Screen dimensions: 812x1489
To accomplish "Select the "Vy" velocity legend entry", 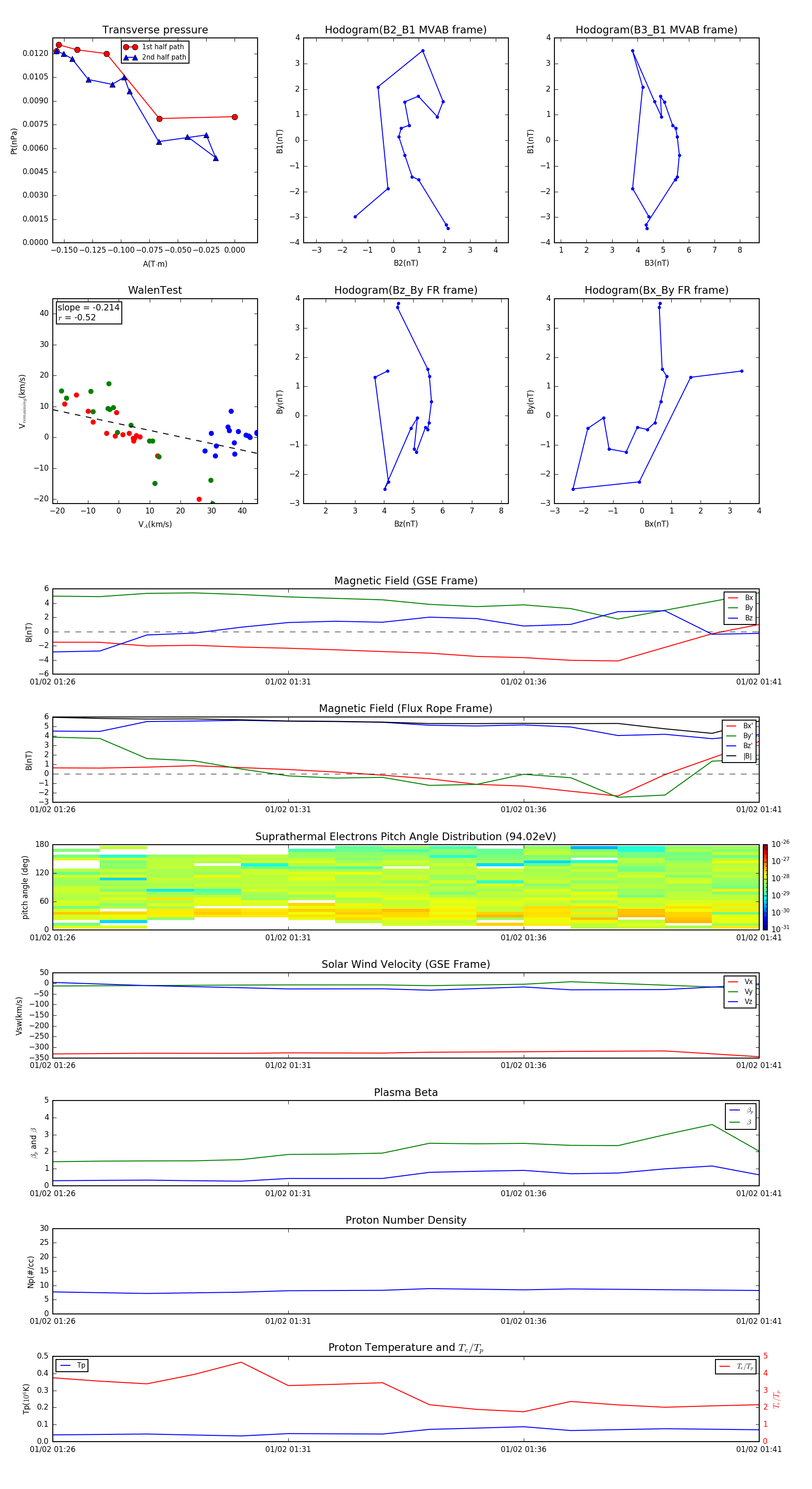I will pyautogui.click(x=740, y=992).
